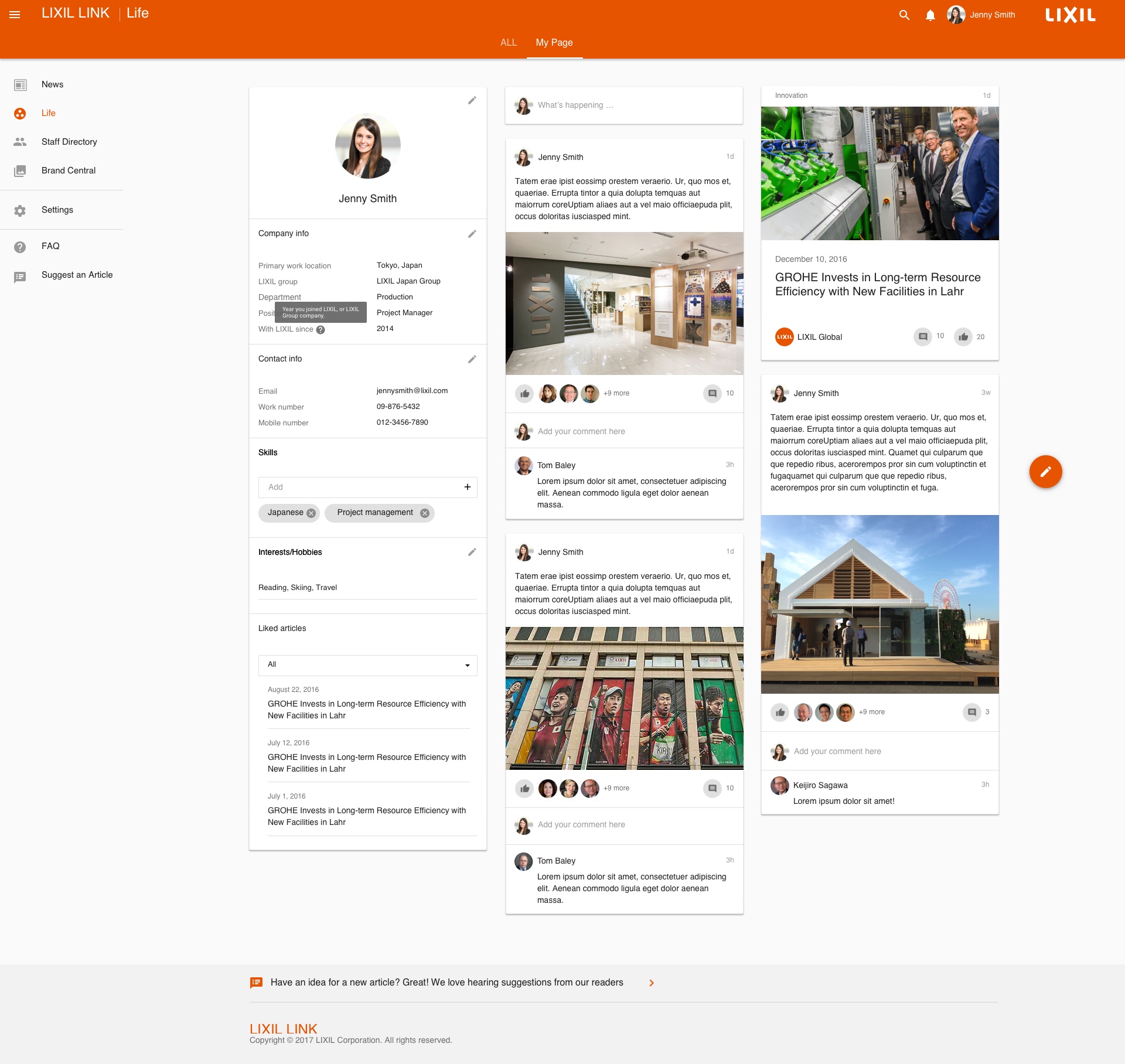
Task: Click the jennysmith@lixil.com email address
Action: coord(412,391)
